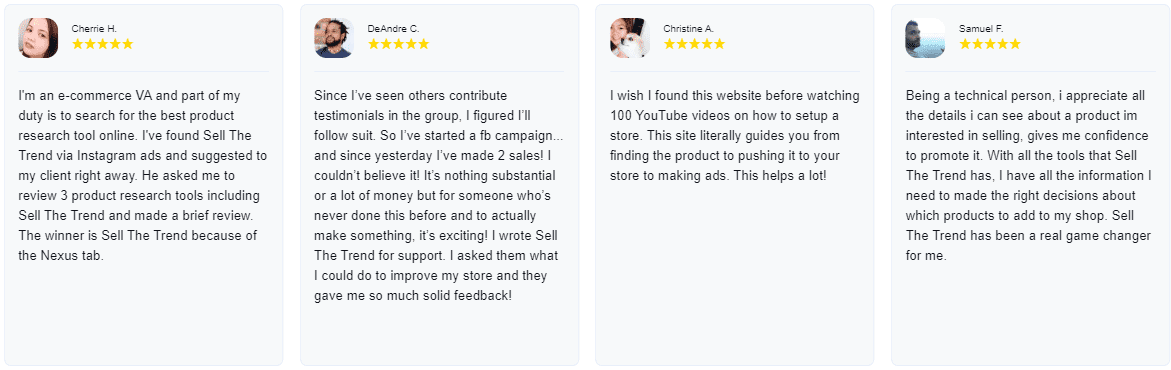Click the DeAndre C. reviewer name
The image size is (1171, 370).
[x=394, y=28]
